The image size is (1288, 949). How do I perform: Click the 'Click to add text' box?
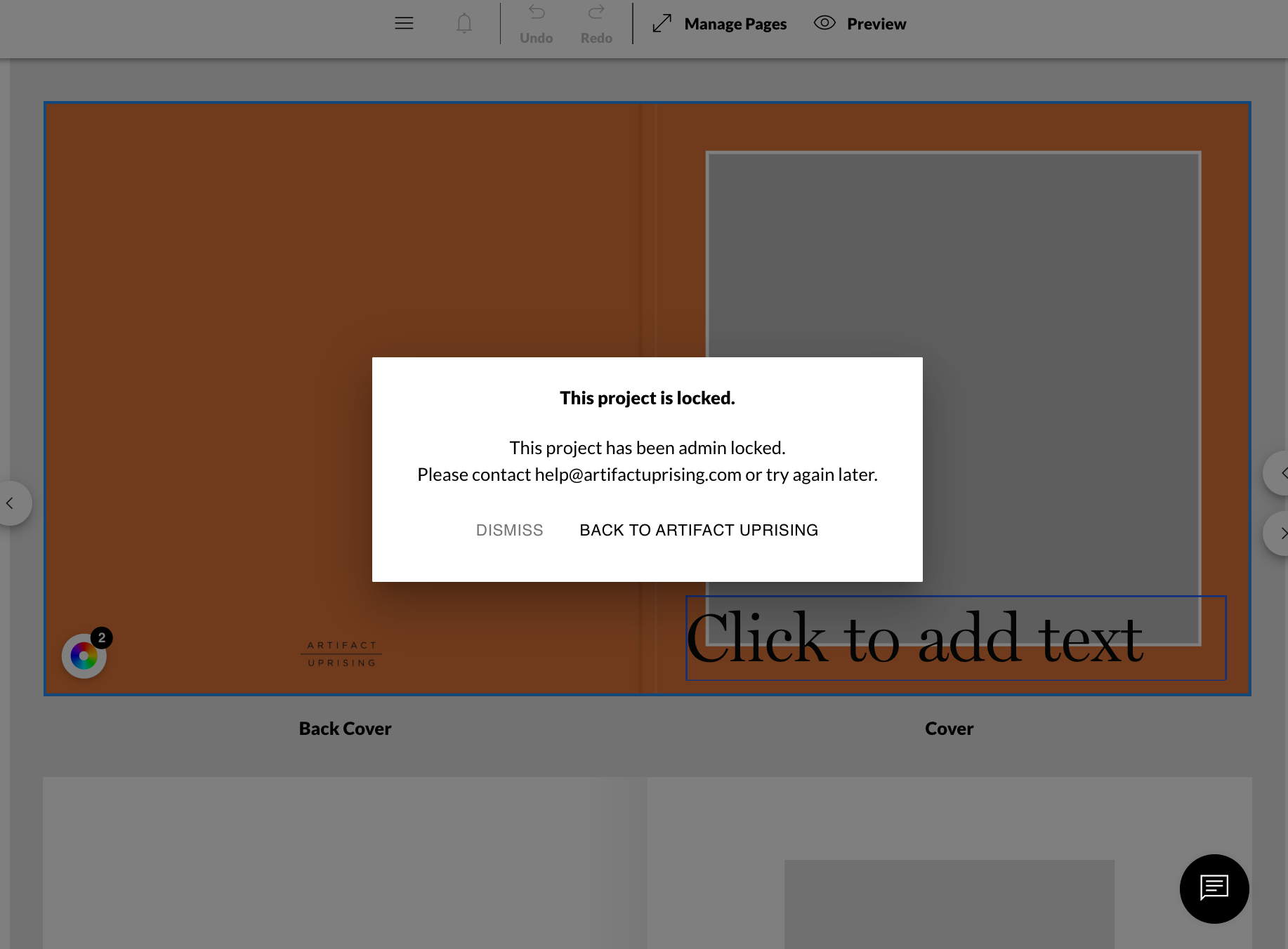(x=956, y=638)
